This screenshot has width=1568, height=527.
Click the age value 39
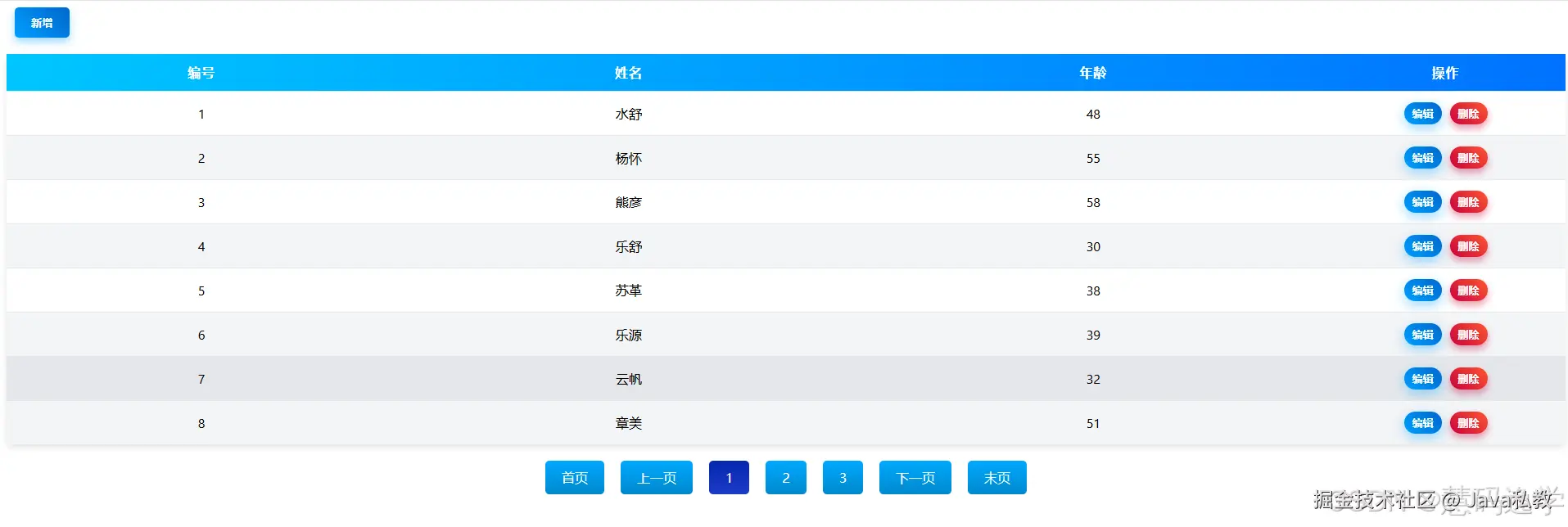[1093, 335]
